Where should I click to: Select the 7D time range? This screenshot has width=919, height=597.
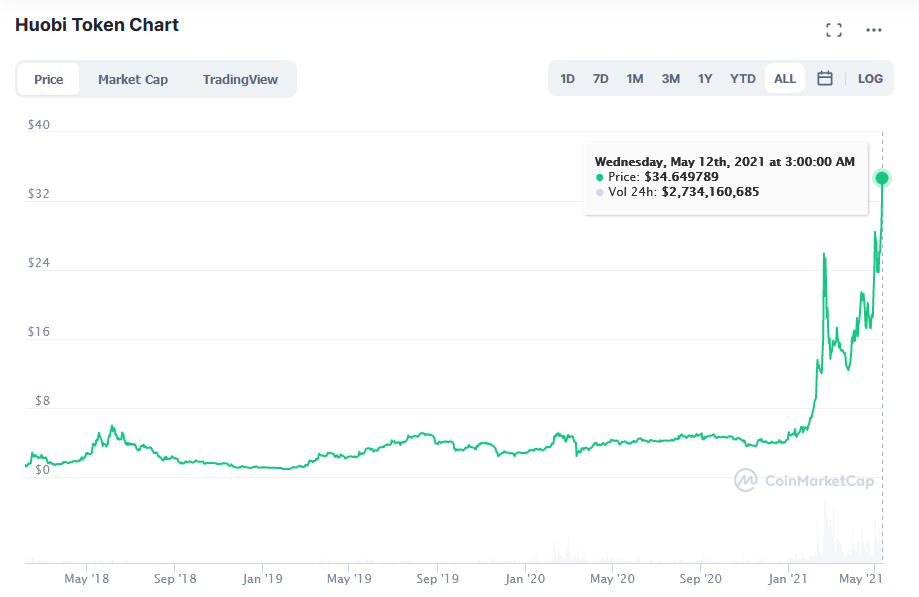point(600,79)
